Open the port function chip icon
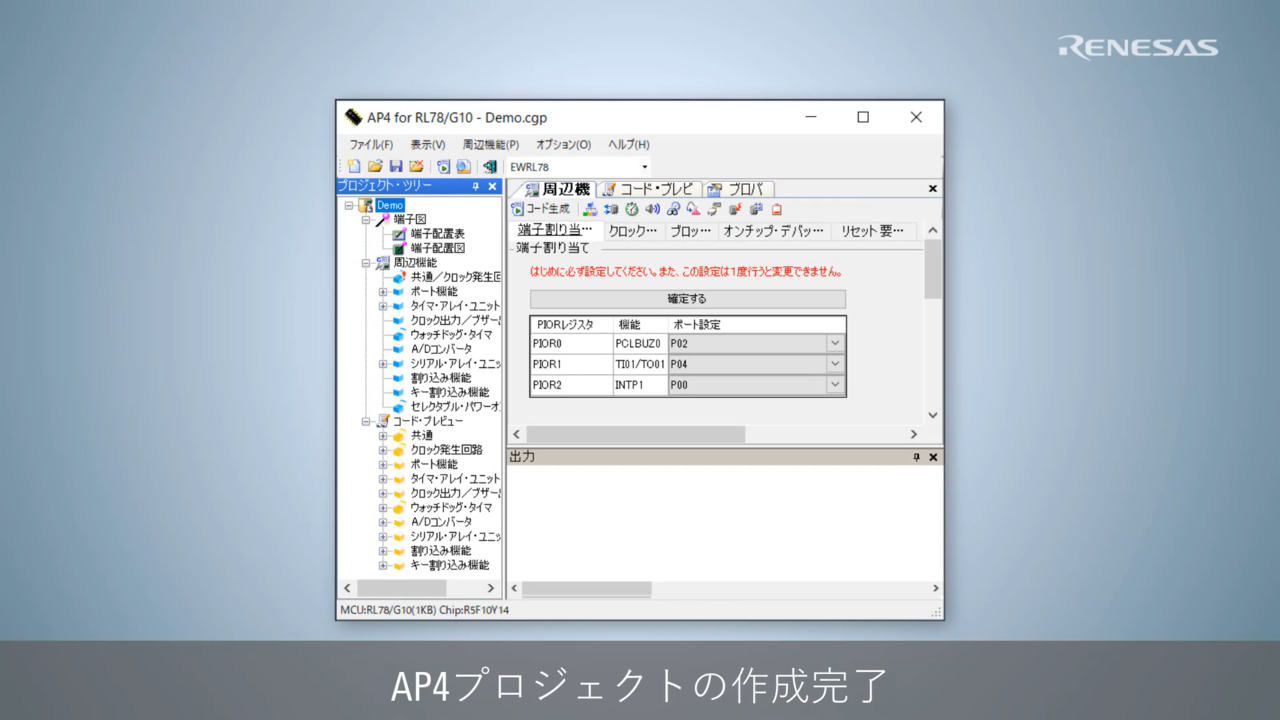The width and height of the screenshot is (1280, 720). [611, 209]
